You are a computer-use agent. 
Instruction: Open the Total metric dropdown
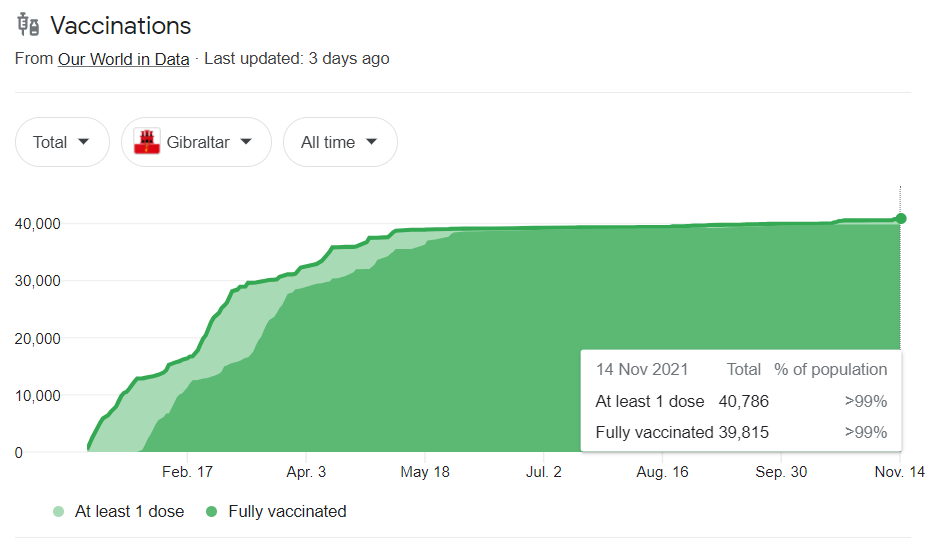click(62, 142)
